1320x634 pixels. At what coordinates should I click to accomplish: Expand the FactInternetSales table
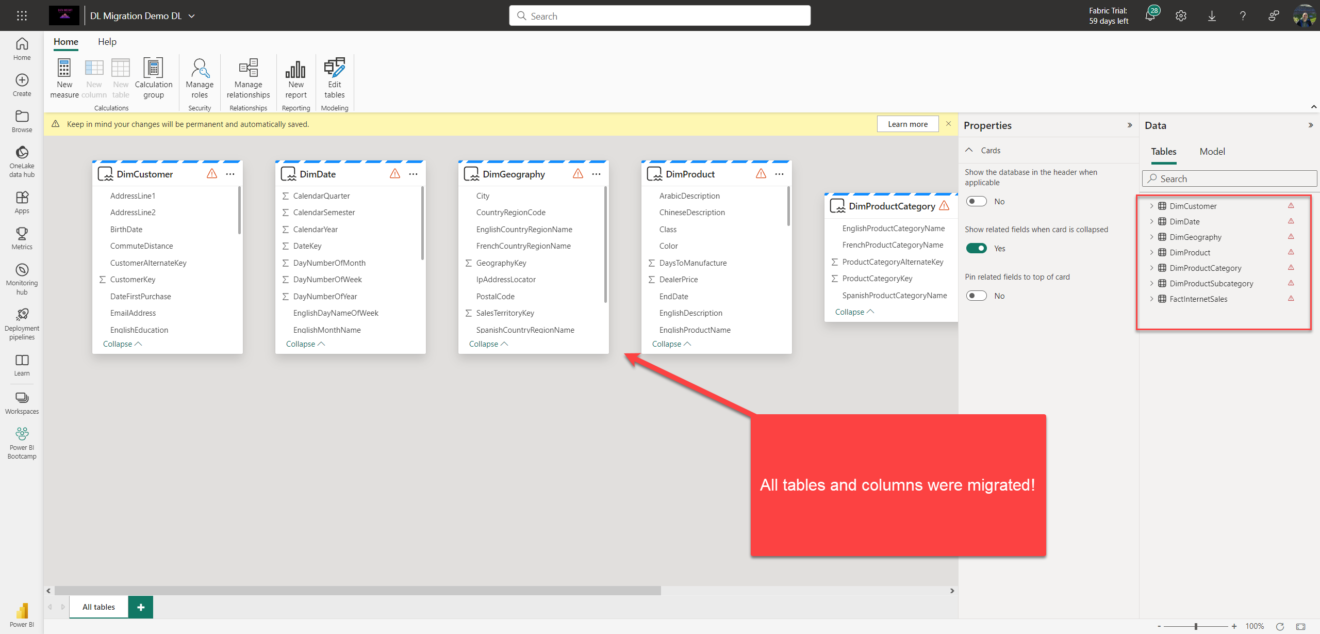[1151, 299]
